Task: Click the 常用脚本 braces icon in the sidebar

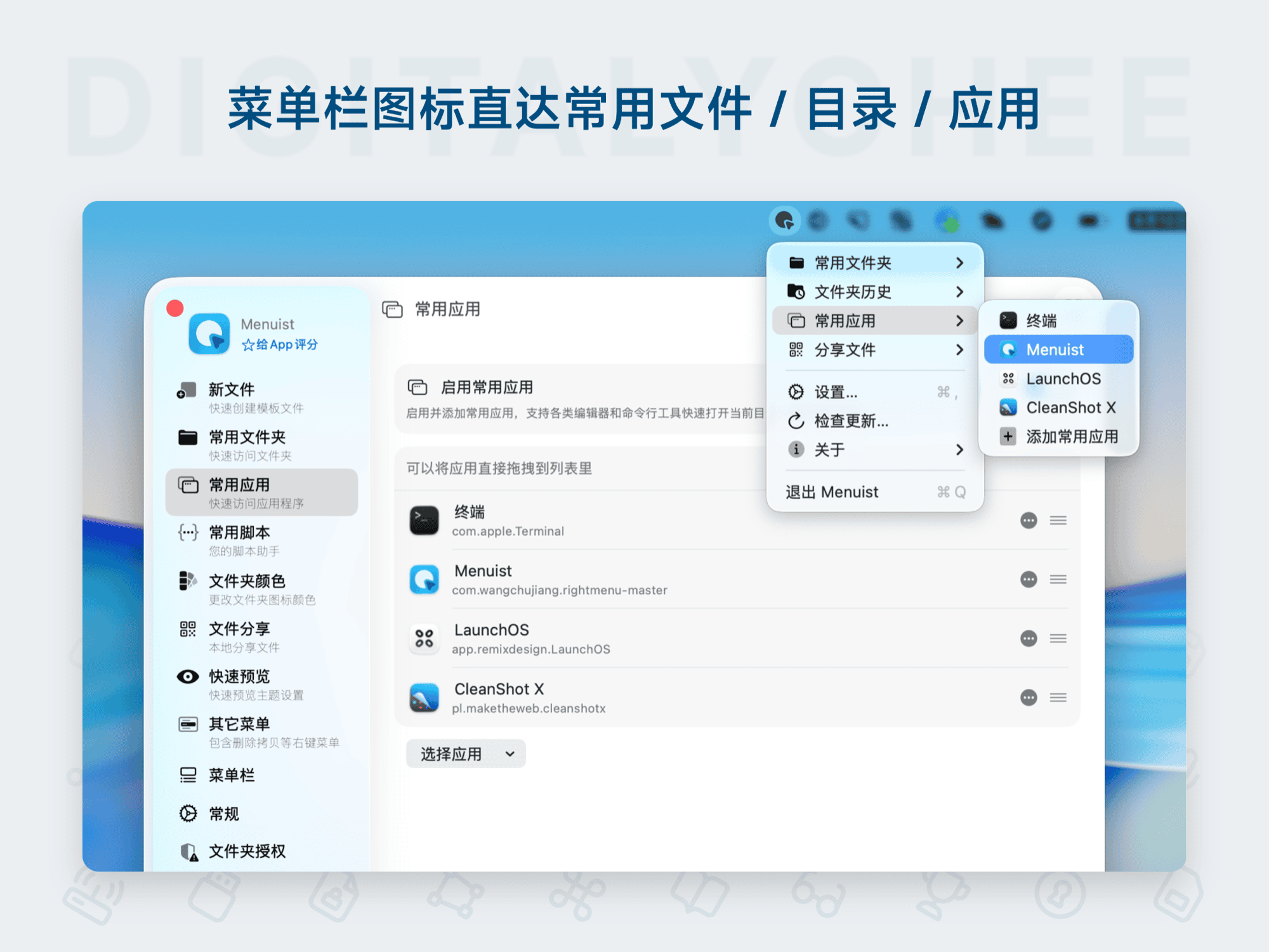Action: pos(188,533)
